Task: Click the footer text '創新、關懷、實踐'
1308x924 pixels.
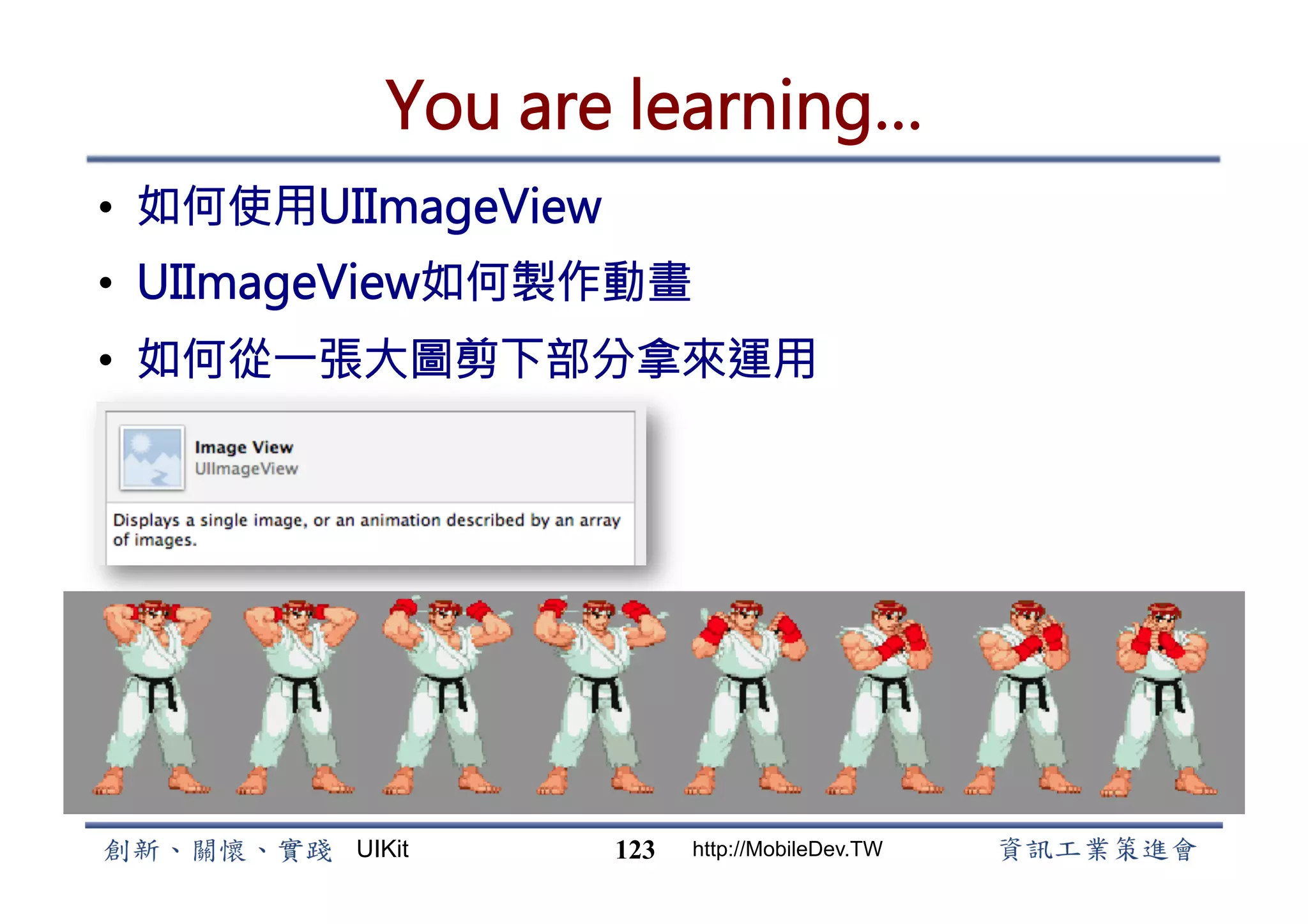Action: [x=218, y=850]
